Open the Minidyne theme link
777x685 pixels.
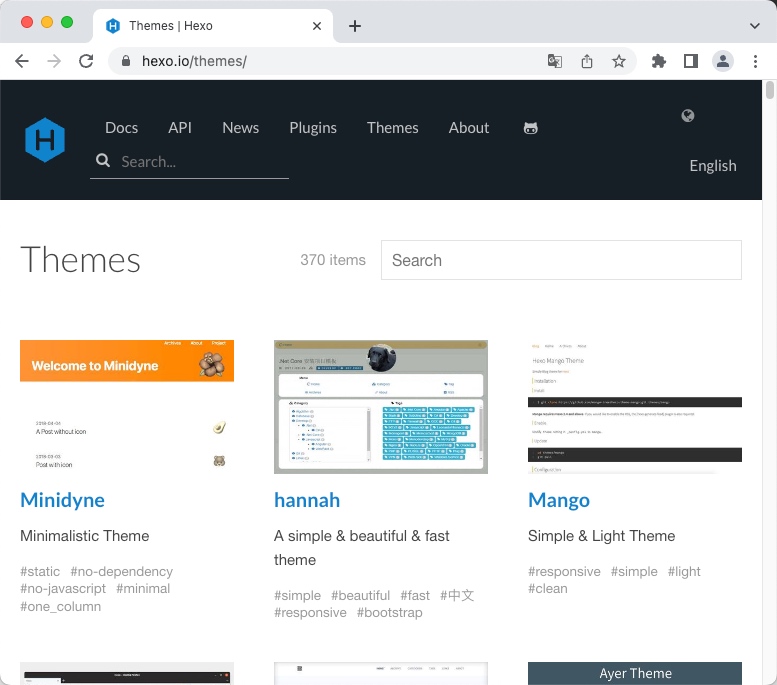tap(62, 500)
